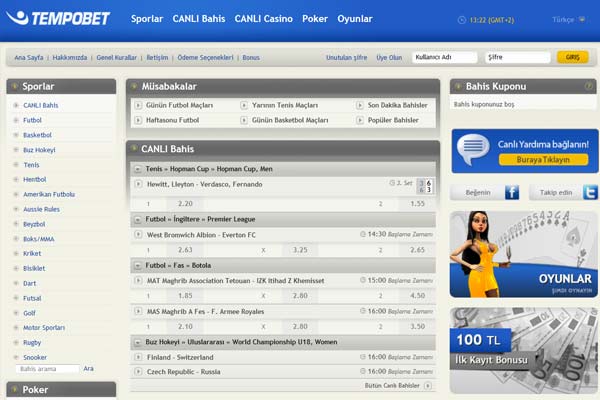Collapse the Tenis Hopman Cup section
The width and height of the screenshot is (600, 400).
[x=138, y=169]
